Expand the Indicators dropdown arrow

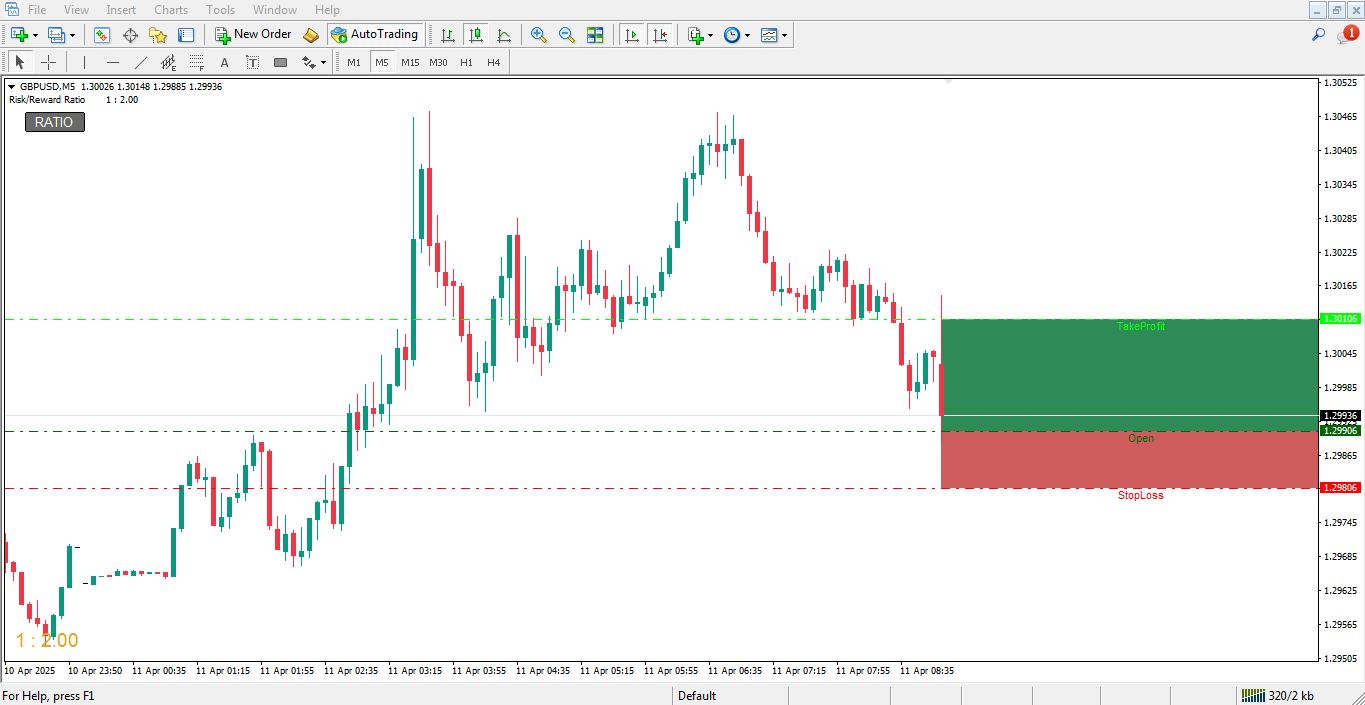(710, 34)
